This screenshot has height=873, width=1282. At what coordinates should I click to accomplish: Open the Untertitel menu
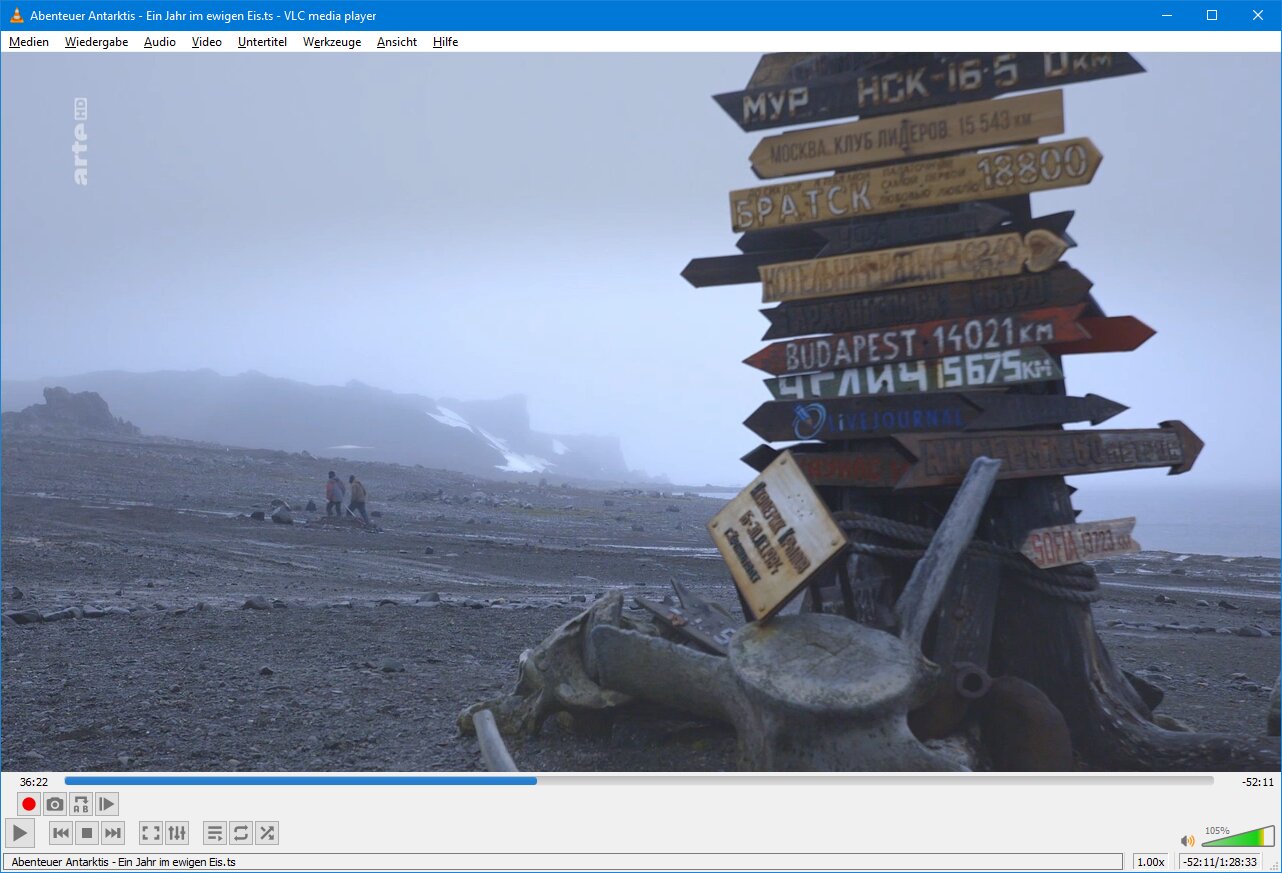[262, 42]
